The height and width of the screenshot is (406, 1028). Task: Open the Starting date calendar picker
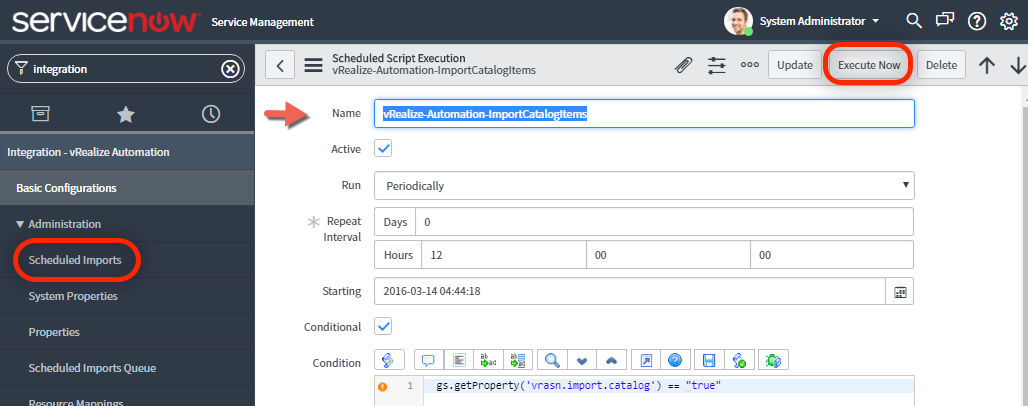click(900, 292)
